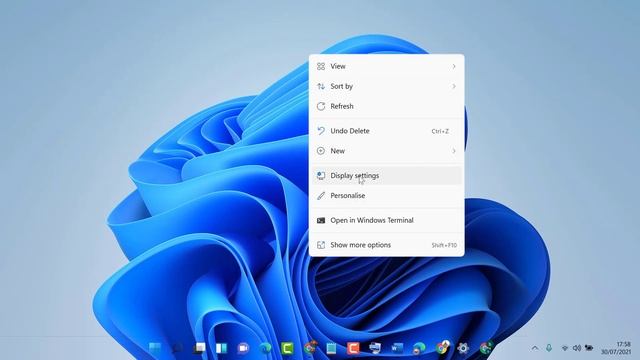Open Display settings from the context menu
This screenshot has height=360, width=640.
(387, 176)
